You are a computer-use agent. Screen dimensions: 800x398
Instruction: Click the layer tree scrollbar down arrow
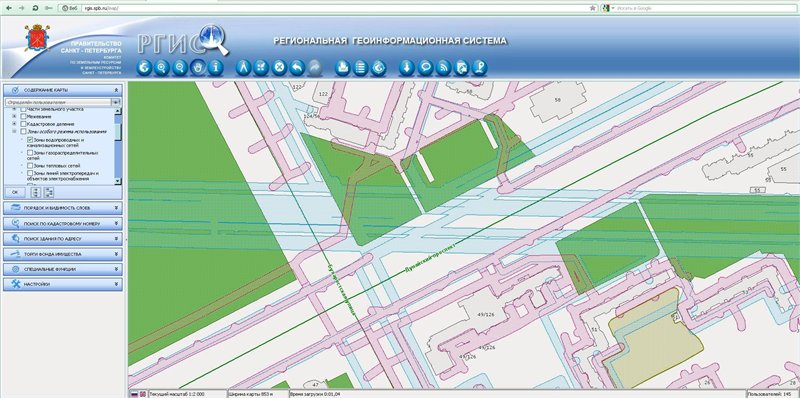pyautogui.click(x=118, y=181)
